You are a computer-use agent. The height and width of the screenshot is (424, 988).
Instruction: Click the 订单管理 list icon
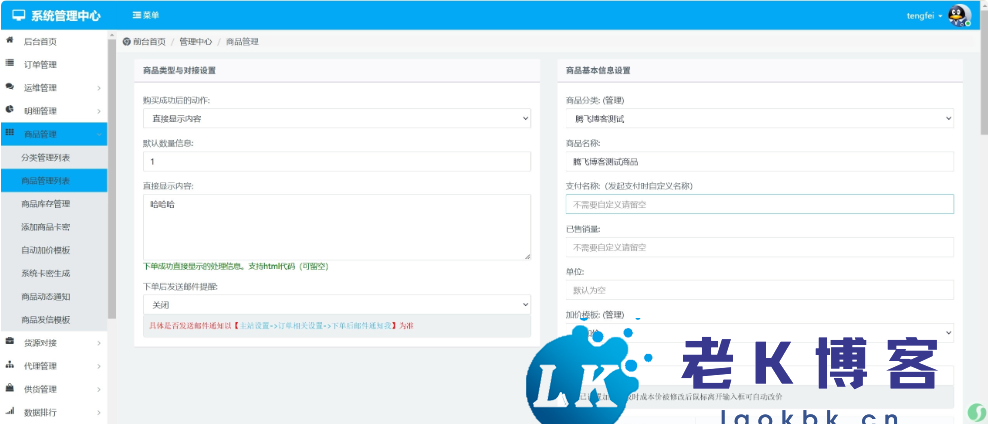(x=10, y=64)
